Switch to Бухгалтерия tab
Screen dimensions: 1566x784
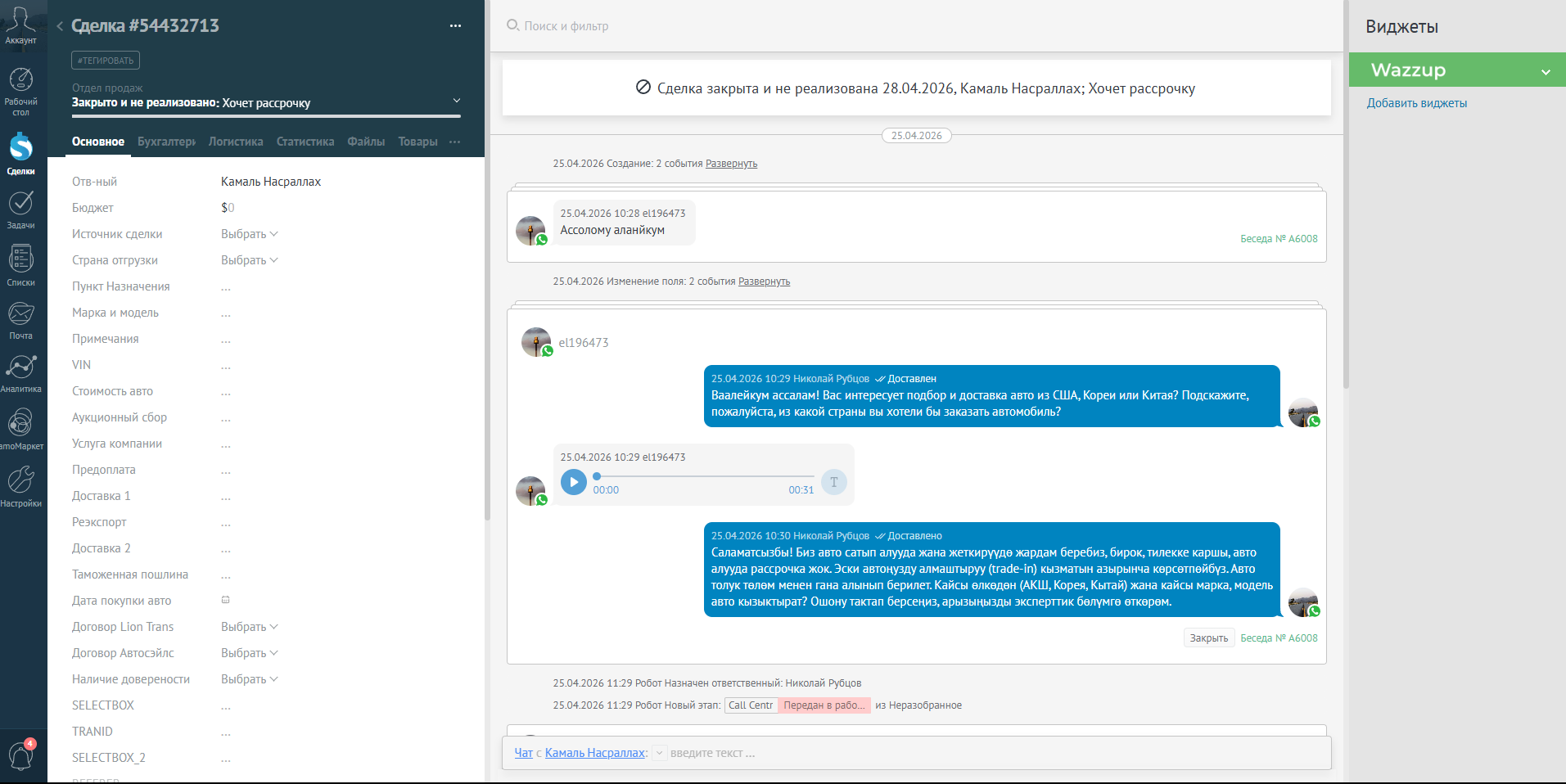point(166,142)
